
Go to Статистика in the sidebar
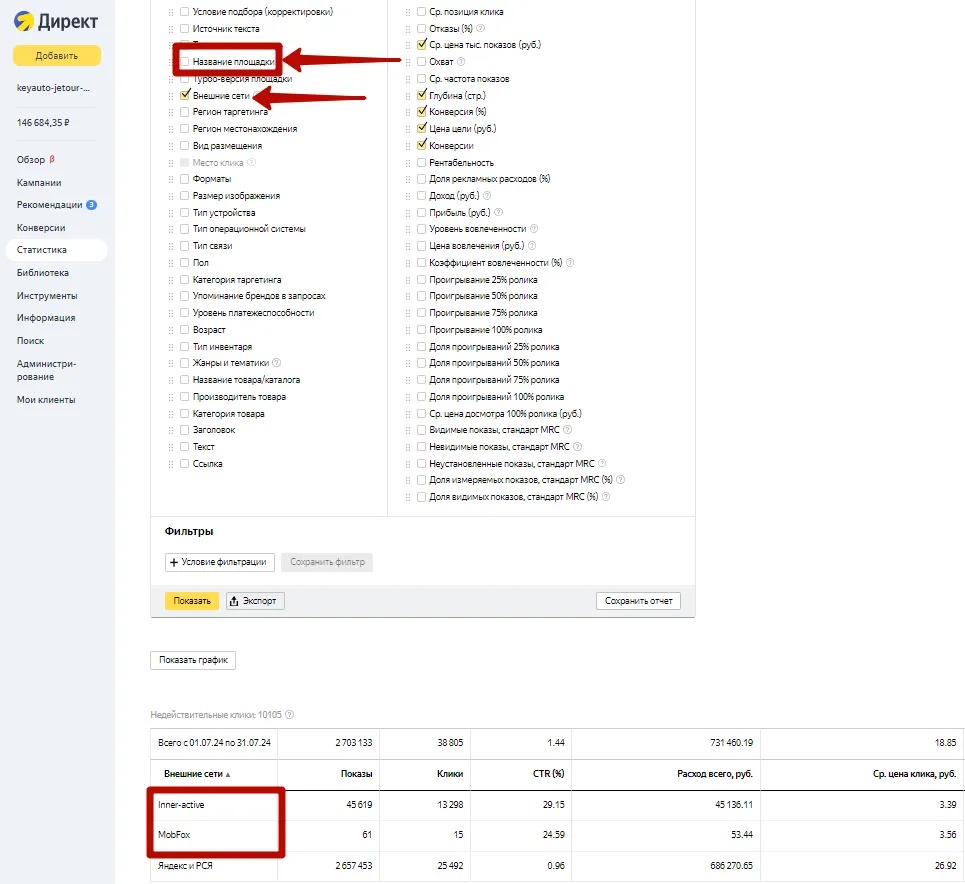42,250
